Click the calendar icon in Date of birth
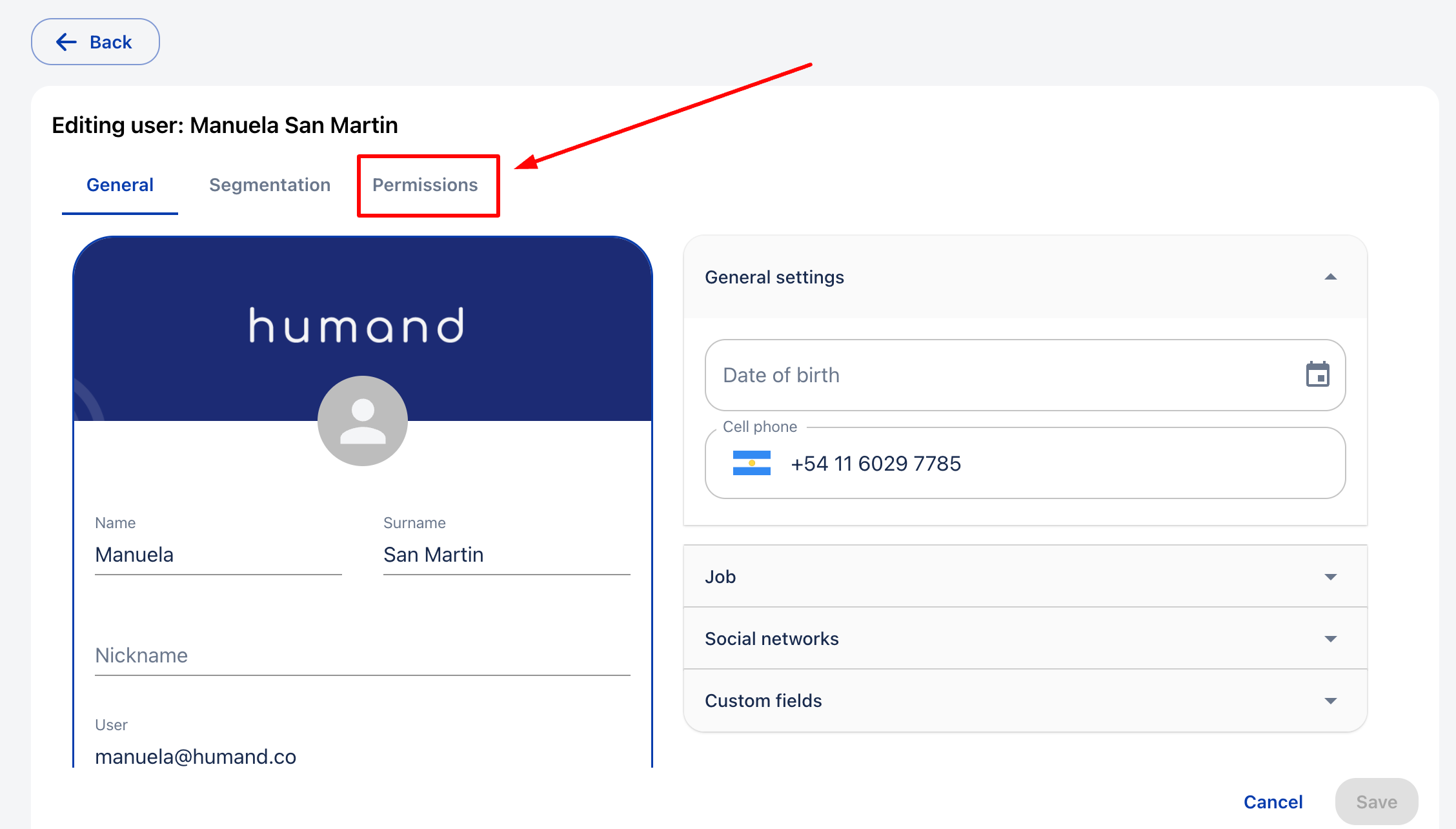 (1317, 374)
